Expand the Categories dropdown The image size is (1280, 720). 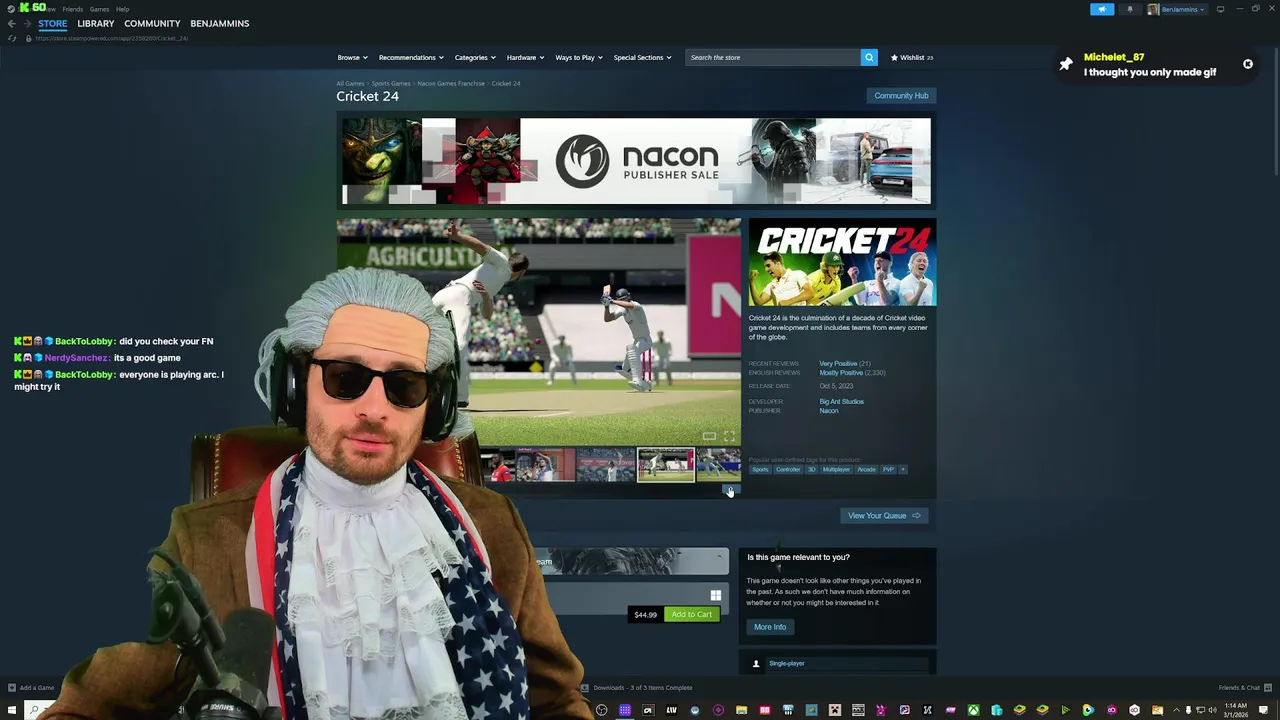pyautogui.click(x=475, y=57)
